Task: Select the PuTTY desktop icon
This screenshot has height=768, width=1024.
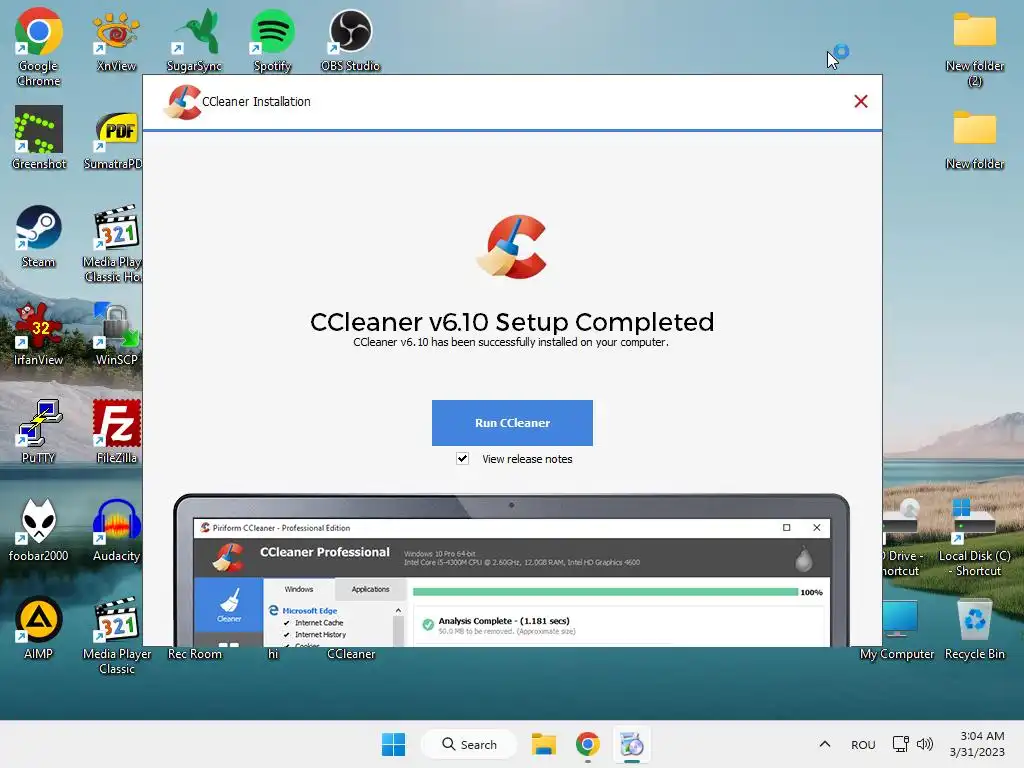Action: pyautogui.click(x=39, y=432)
